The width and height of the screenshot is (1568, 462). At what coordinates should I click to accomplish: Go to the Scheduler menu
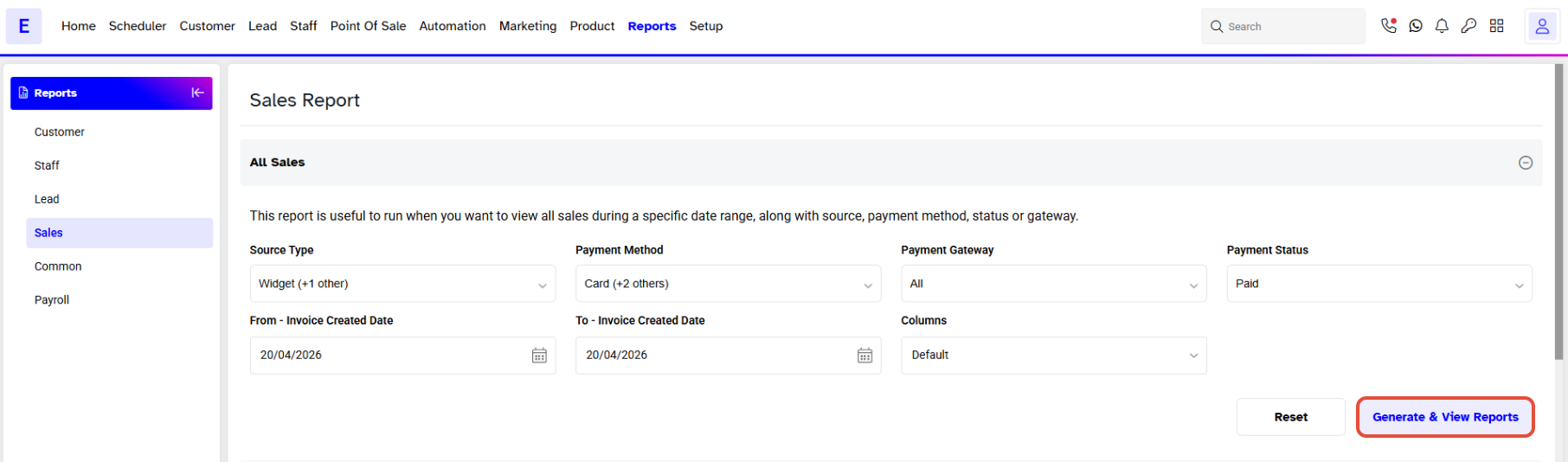coord(138,26)
